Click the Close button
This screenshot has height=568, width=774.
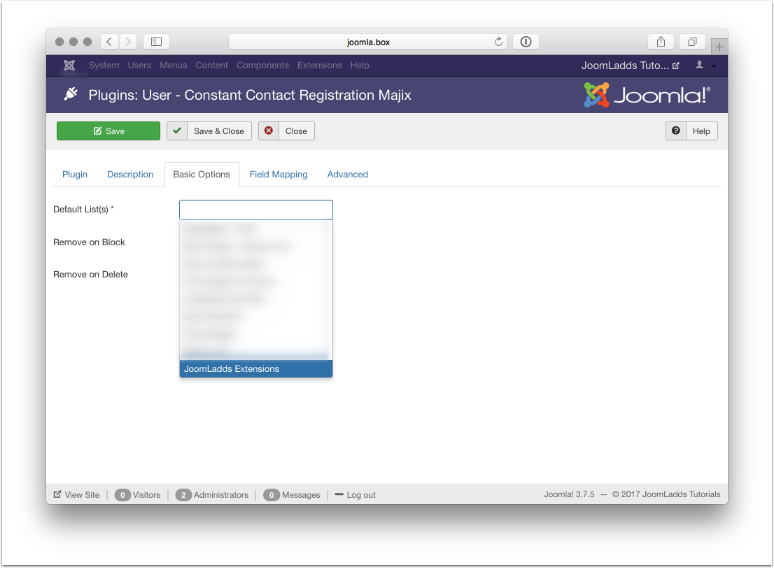point(286,131)
